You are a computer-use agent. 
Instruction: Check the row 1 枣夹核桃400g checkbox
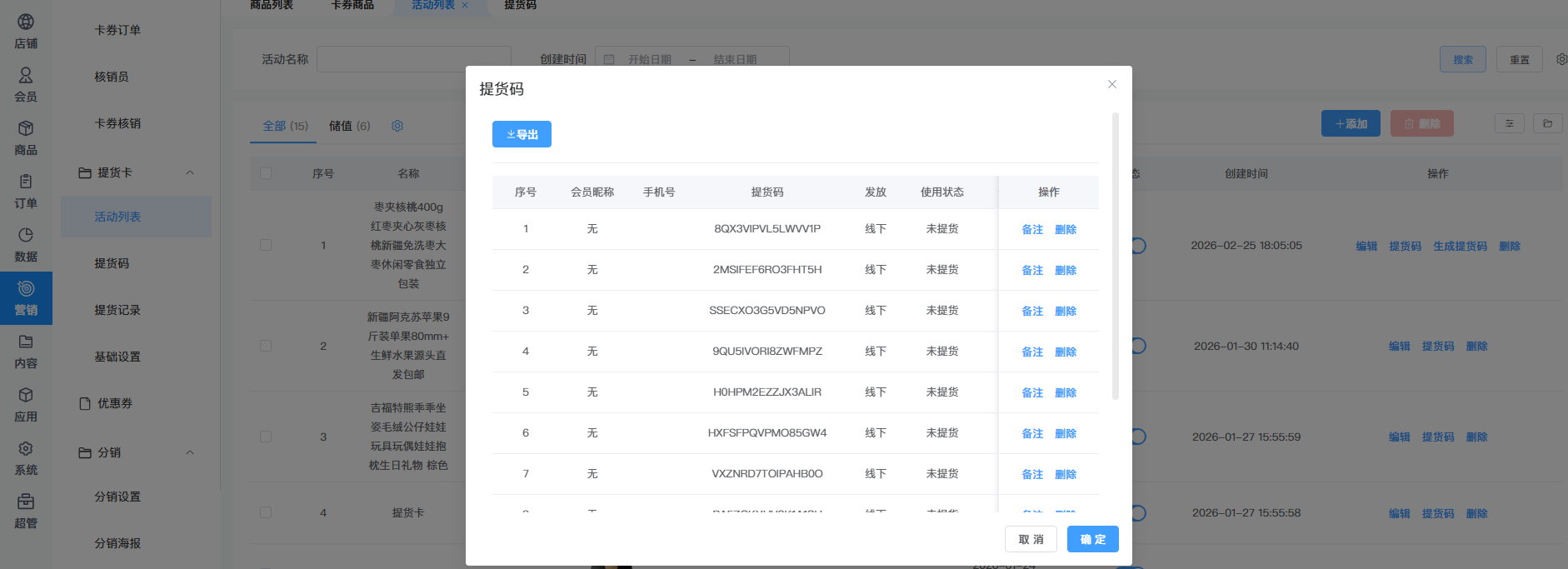click(266, 245)
